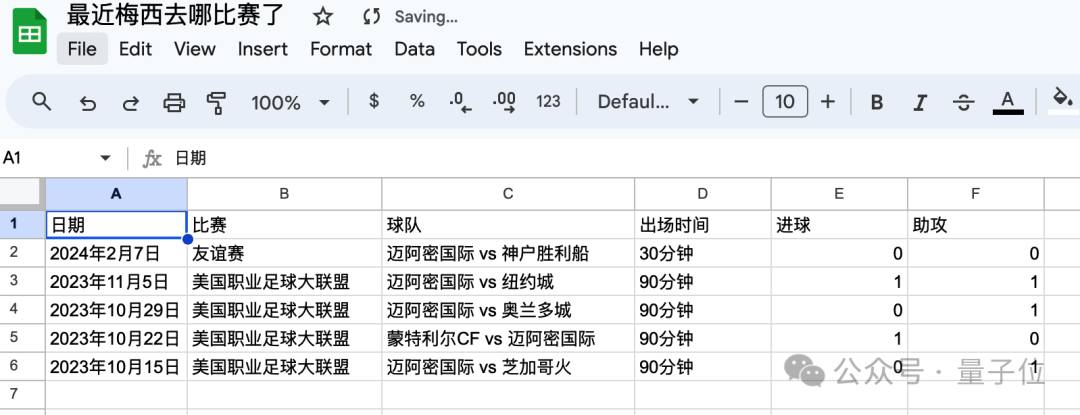The image size is (1080, 415).
Task: Select cell 迈阿密国际 vs 芝加哥火
Action: pyautogui.click(x=508, y=367)
